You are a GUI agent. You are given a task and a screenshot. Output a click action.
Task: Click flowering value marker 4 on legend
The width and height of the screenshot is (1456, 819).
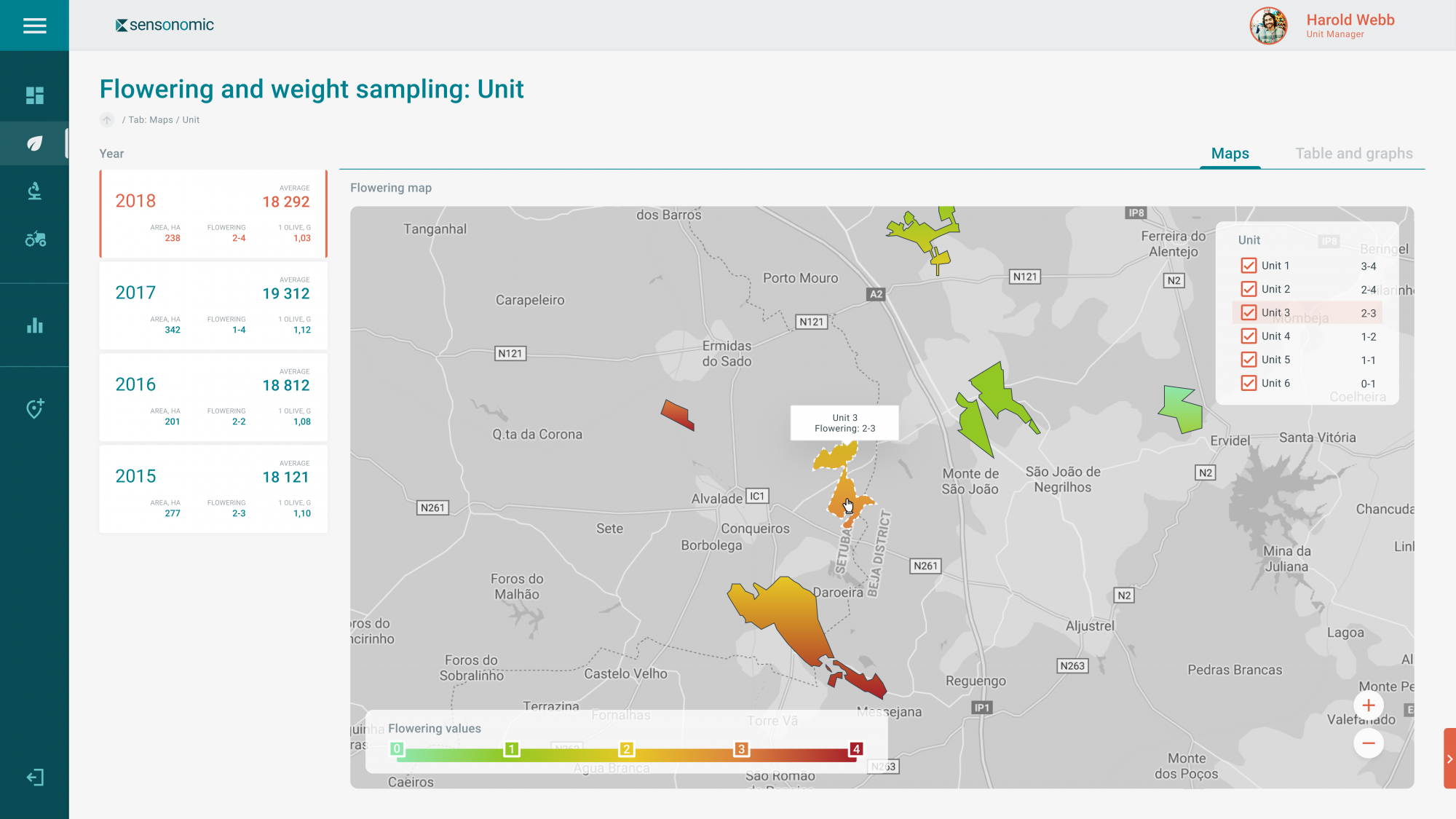click(856, 749)
